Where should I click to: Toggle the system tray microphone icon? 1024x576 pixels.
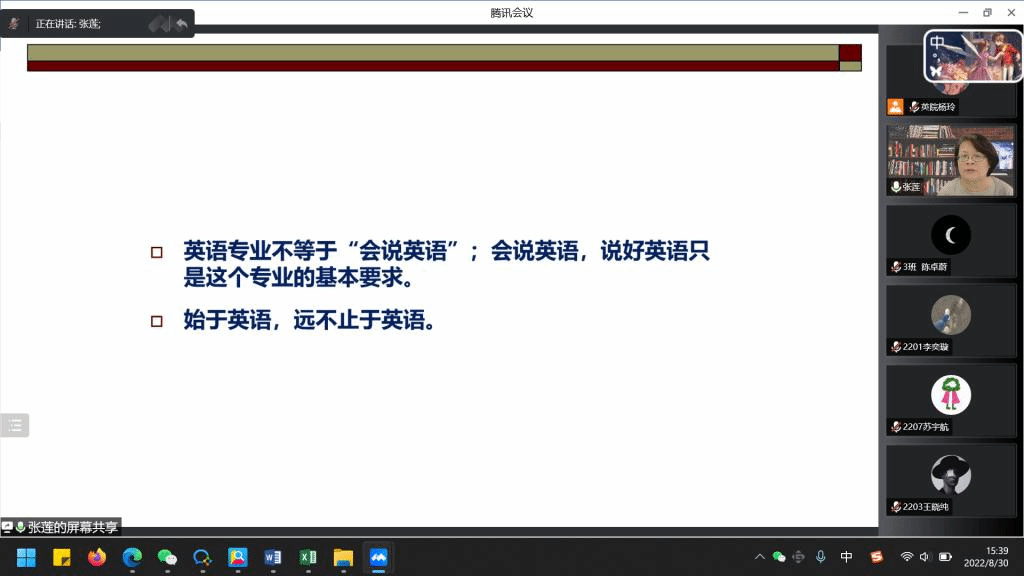pyautogui.click(x=821, y=557)
